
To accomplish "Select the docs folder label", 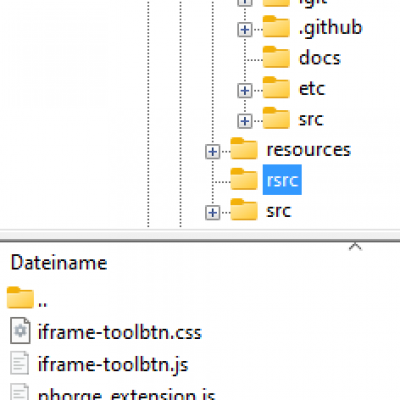I will (320, 58).
